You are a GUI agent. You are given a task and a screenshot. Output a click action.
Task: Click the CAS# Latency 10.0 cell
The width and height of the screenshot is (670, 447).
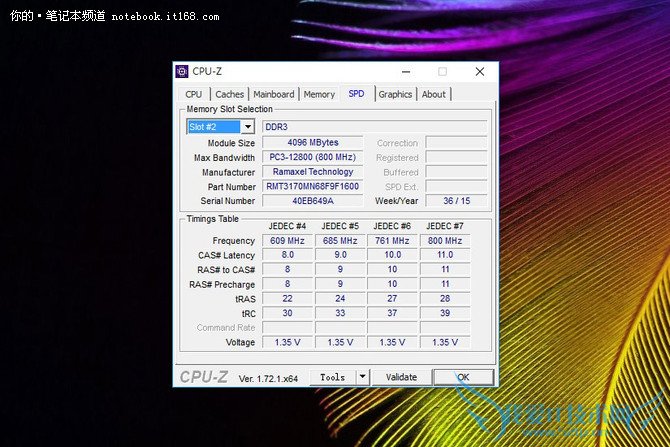(x=392, y=255)
